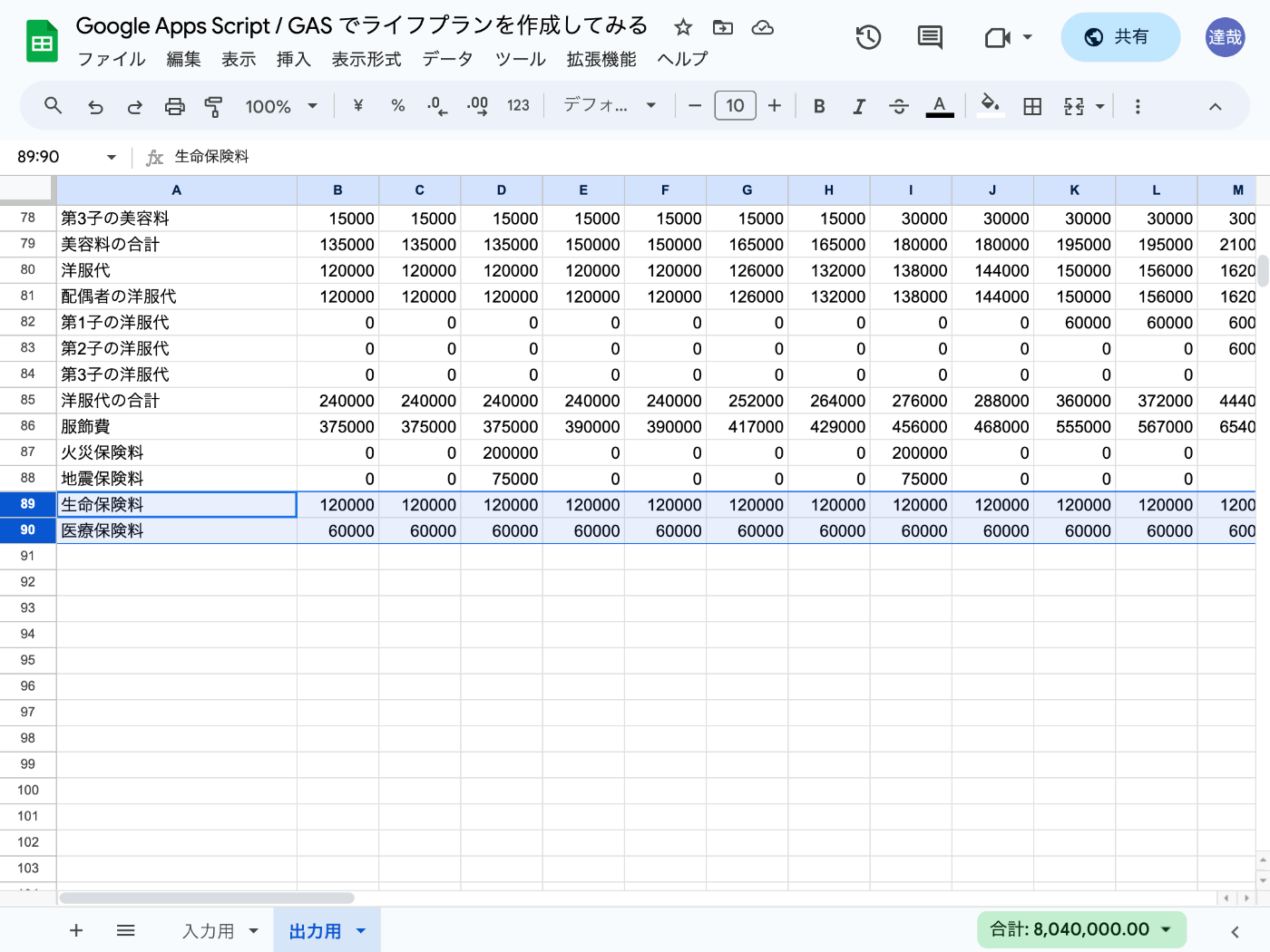Format as percent
Image resolution: width=1270 pixels, height=952 pixels.
tap(397, 106)
